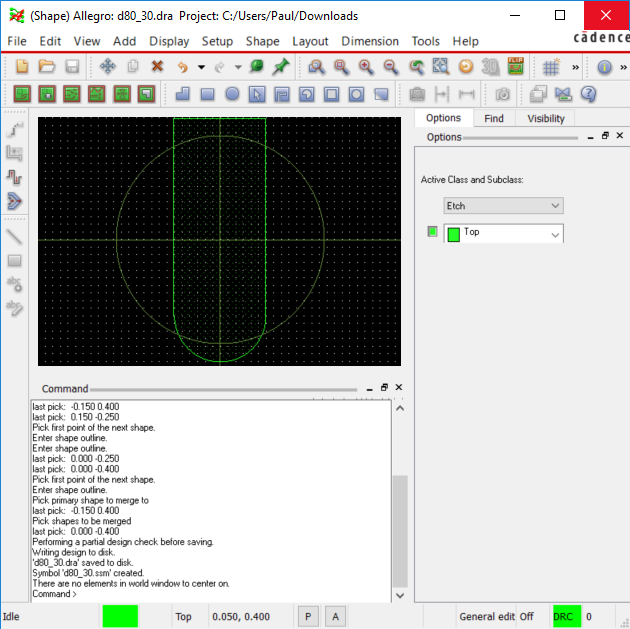Refresh display with orange circular arrow
The image size is (630, 629).
[466, 66]
